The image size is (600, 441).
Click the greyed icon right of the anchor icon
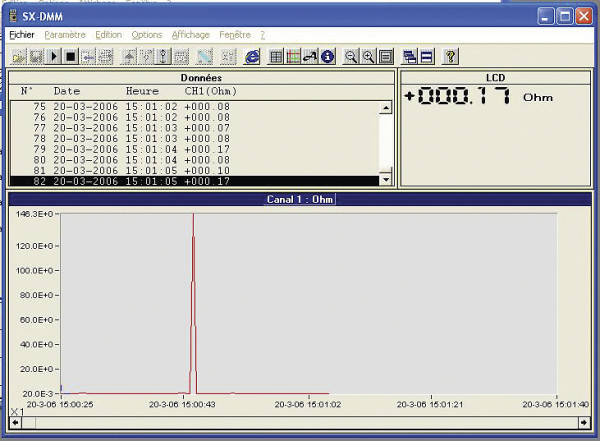[x=181, y=57]
